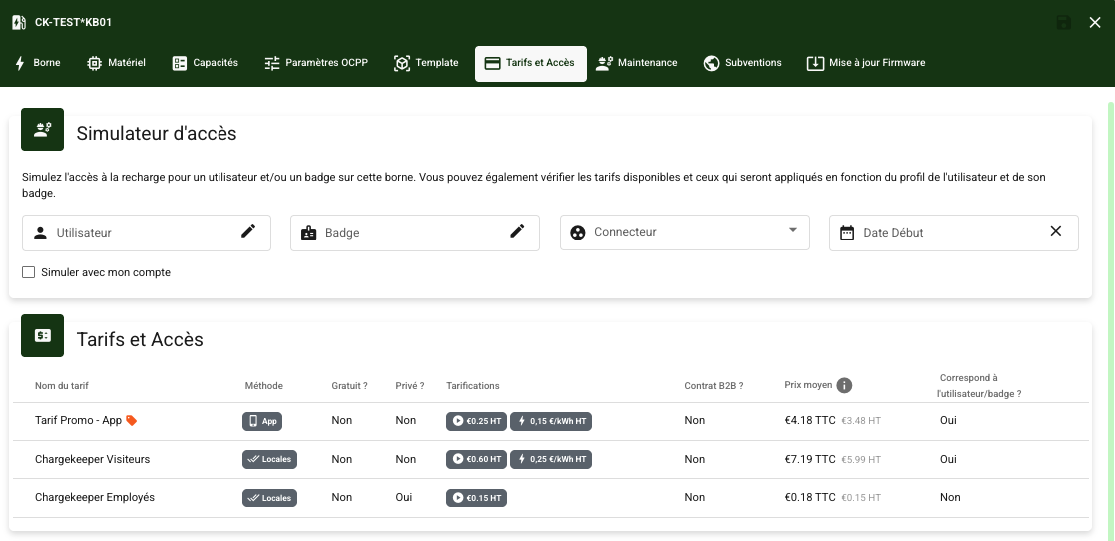Click the orange tag icon beside Tarif Promo
1115x541 pixels.
(132, 421)
